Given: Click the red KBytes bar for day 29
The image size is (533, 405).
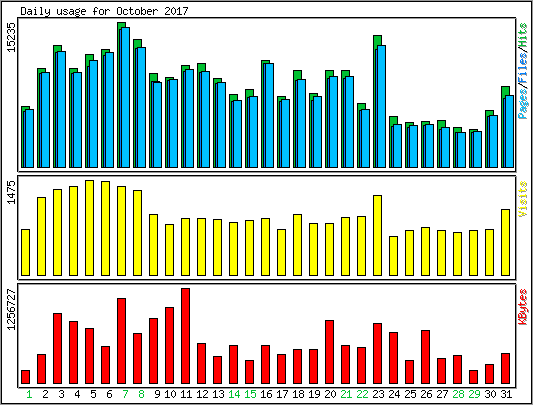Looking at the screenshot, I should pyautogui.click(x=474, y=377).
